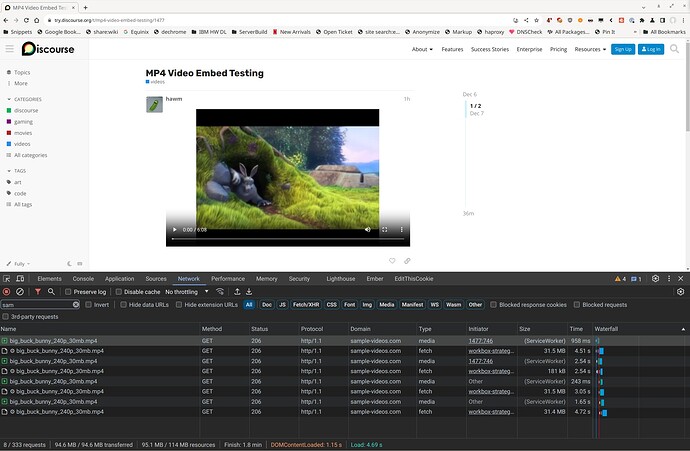Image resolution: width=690 pixels, height=451 pixels.
Task: Click the page vertical scrollbar
Action: (x=687, y=88)
